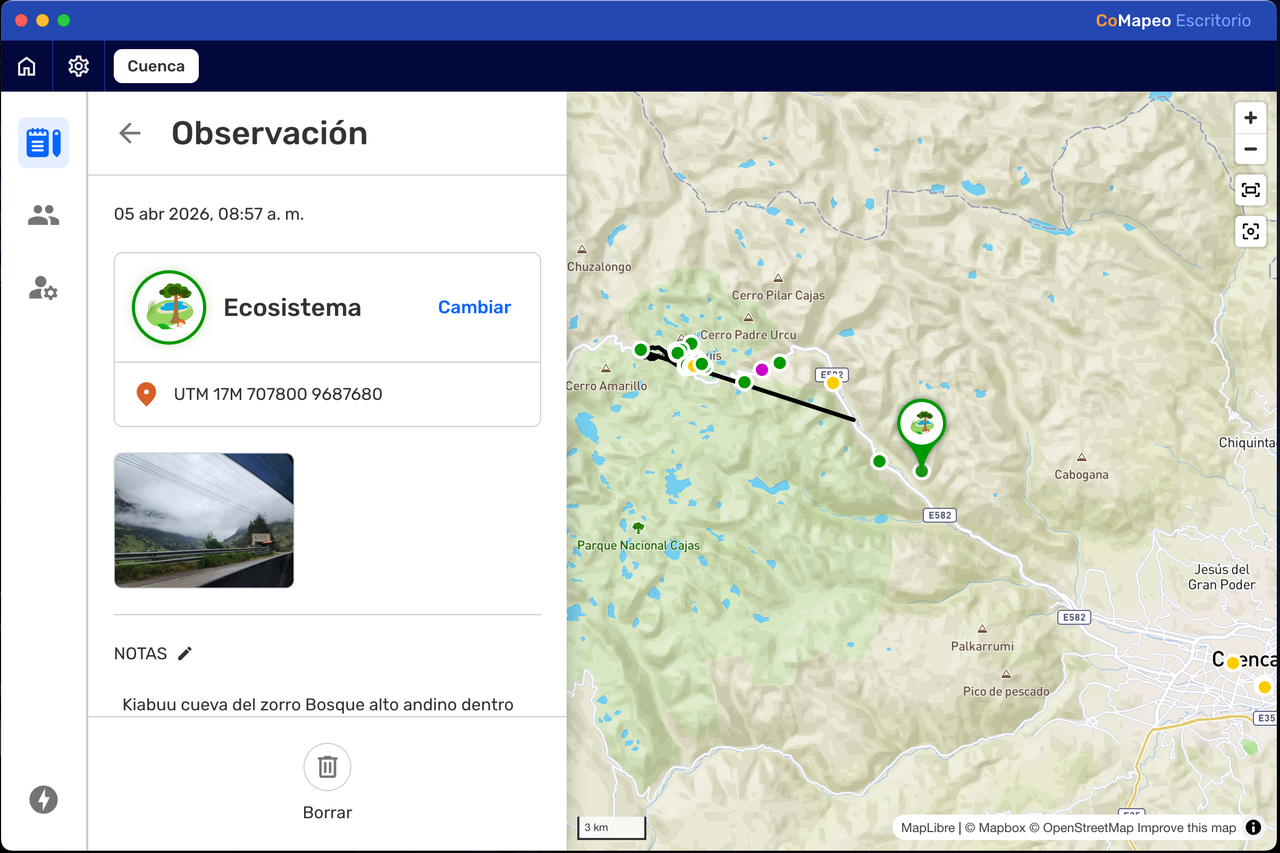Select the observations notepad sidebar icon

pos(44,142)
